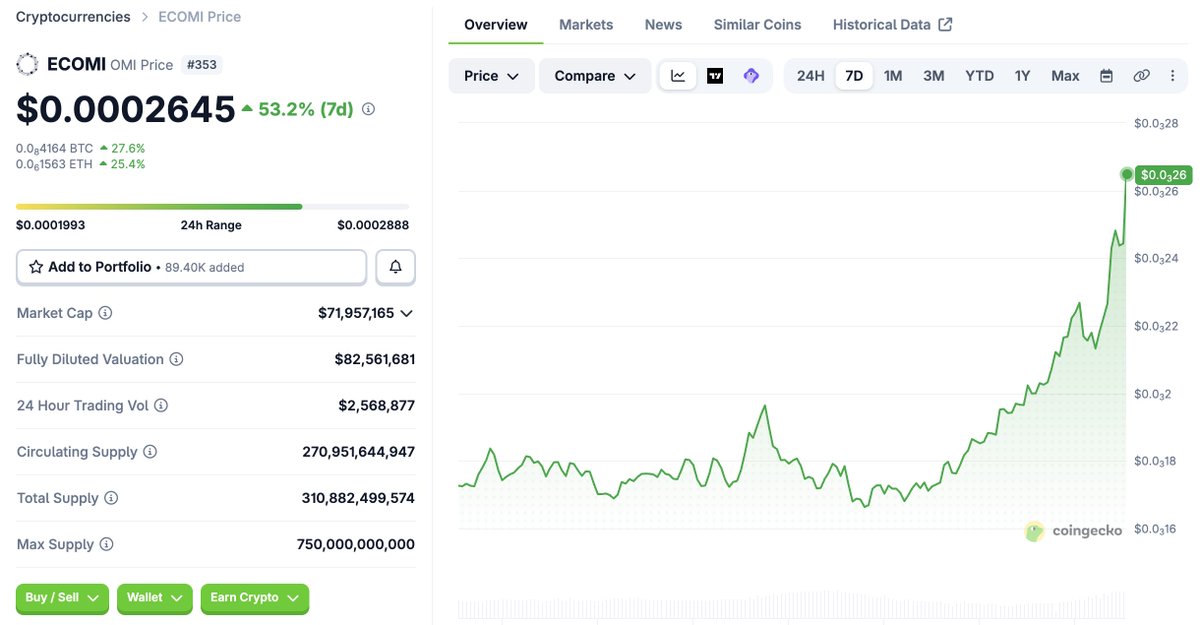Switch to the News tab
The image size is (1200, 625).
663,25
